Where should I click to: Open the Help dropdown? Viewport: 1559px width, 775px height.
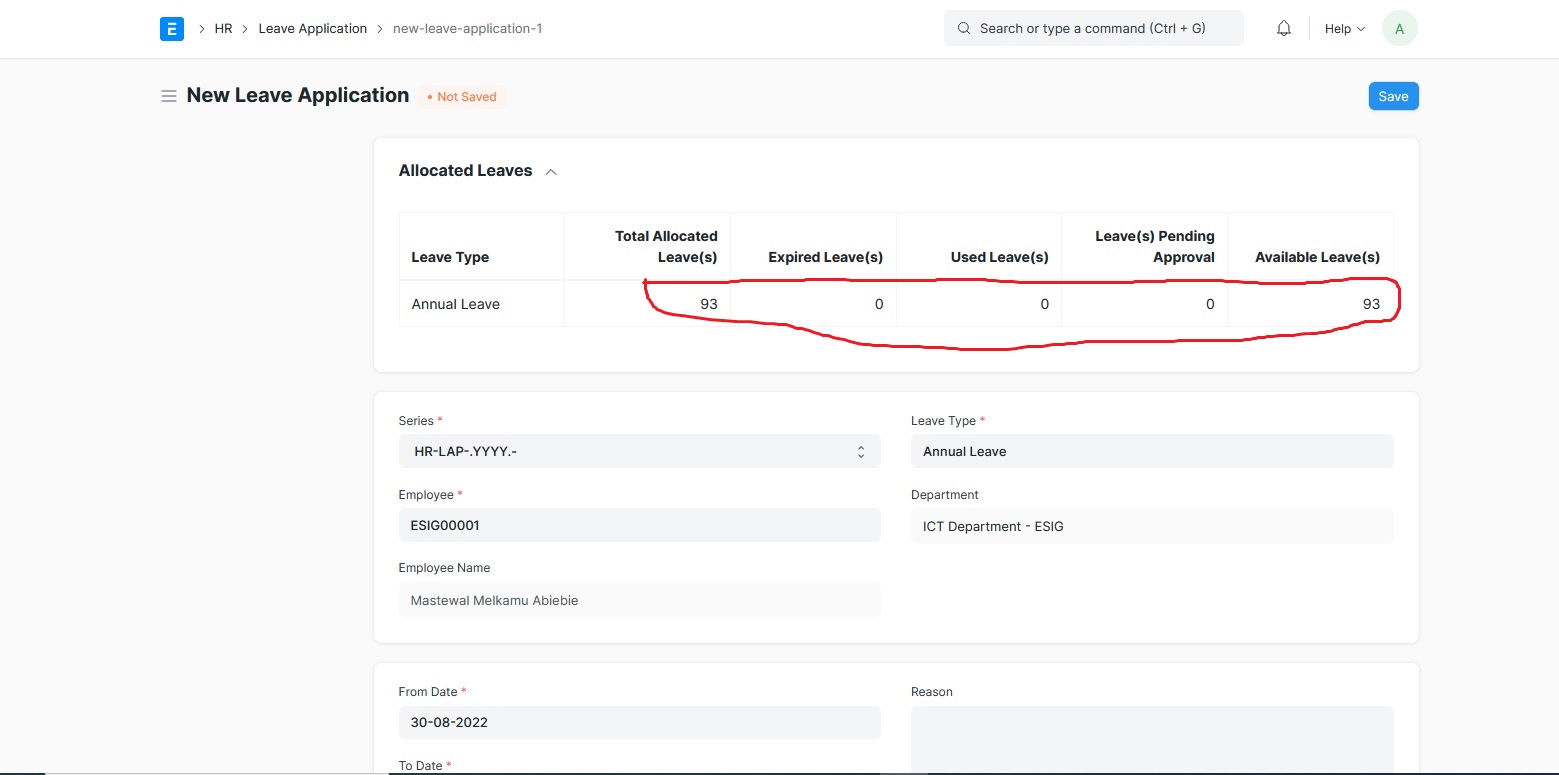pos(1343,28)
